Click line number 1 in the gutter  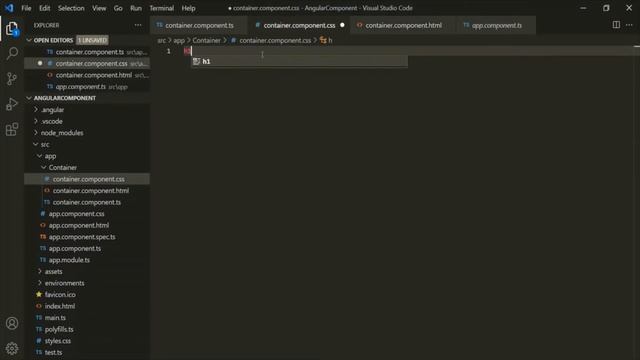tap(169, 51)
